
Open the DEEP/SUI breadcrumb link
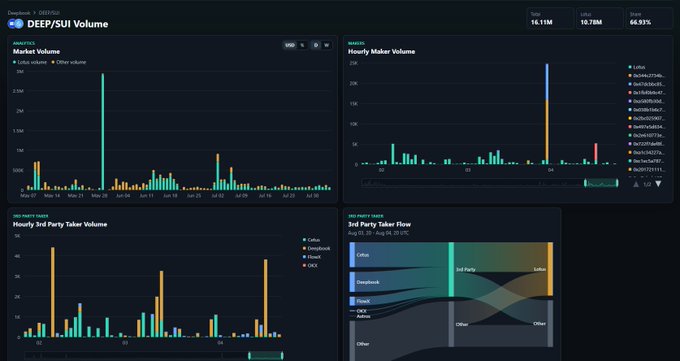(x=49, y=13)
